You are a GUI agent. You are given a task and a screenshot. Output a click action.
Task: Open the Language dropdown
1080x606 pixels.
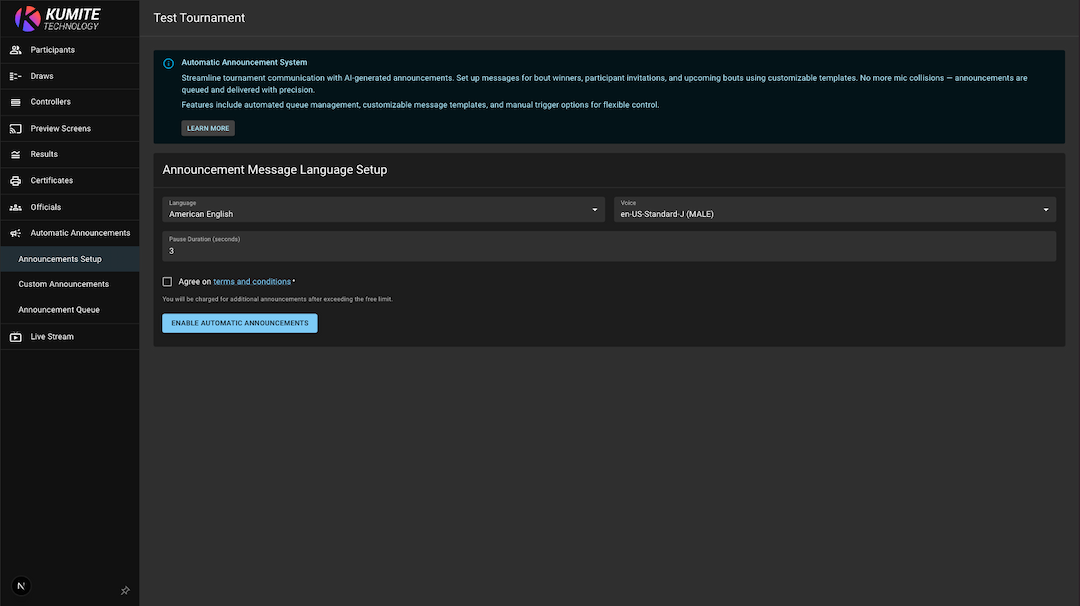(x=383, y=209)
